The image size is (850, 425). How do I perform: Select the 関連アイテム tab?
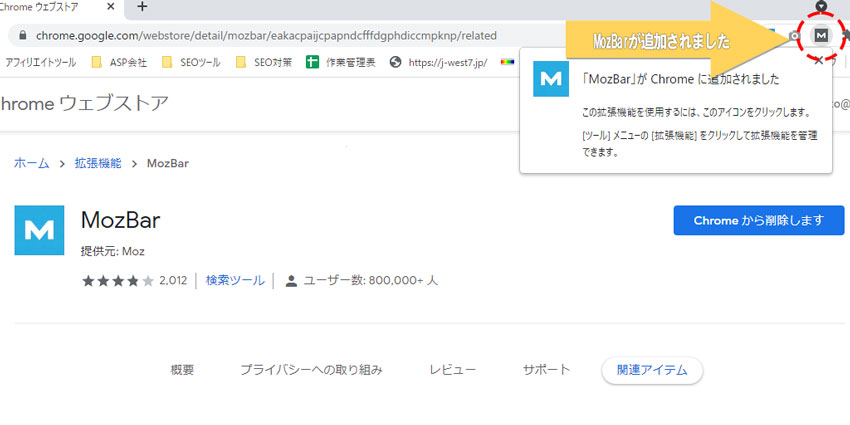(x=652, y=371)
